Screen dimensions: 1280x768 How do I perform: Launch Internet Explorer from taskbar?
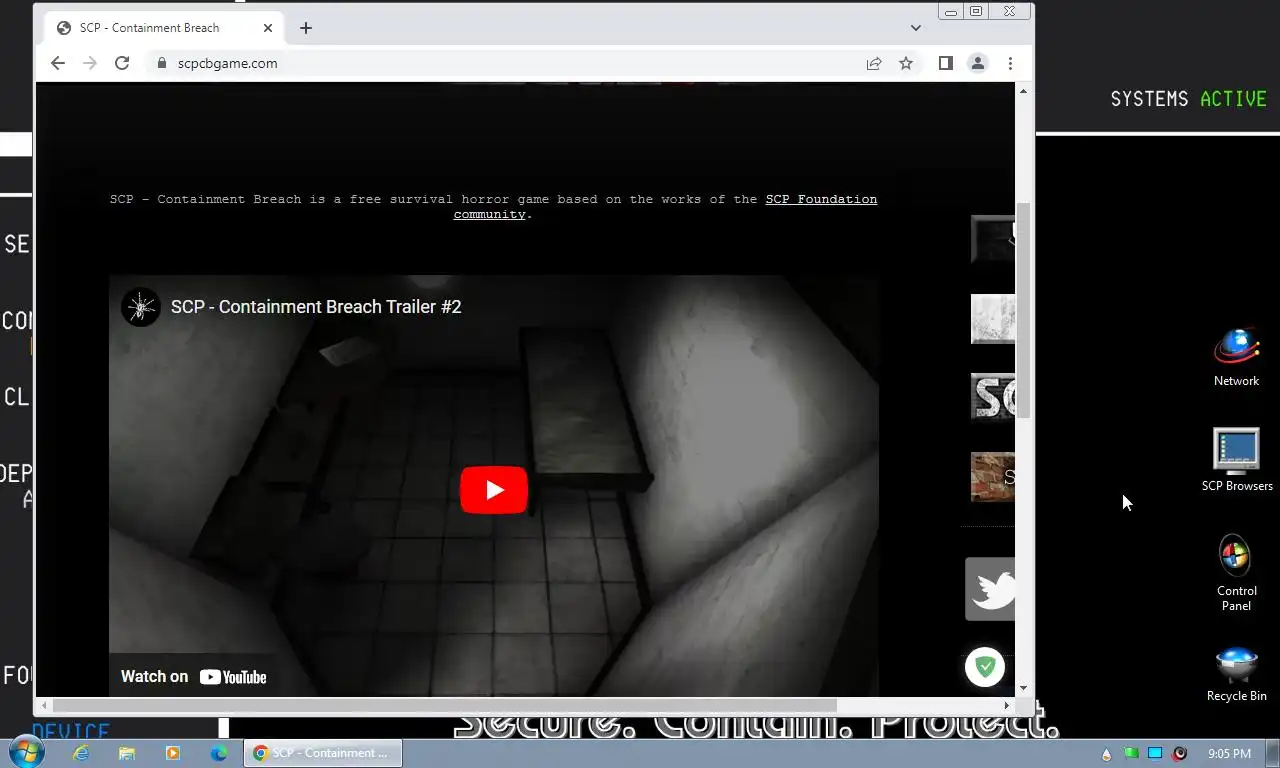tap(80, 753)
